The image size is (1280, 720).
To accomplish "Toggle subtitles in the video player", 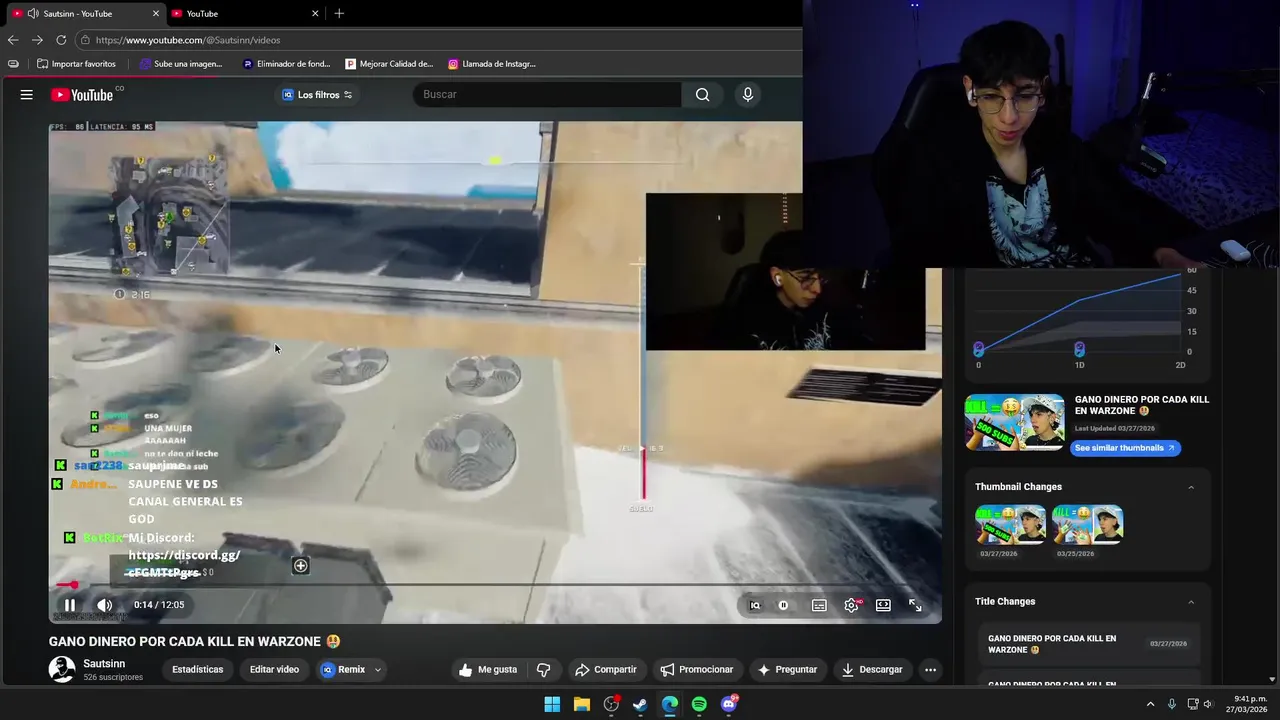I will click(819, 605).
